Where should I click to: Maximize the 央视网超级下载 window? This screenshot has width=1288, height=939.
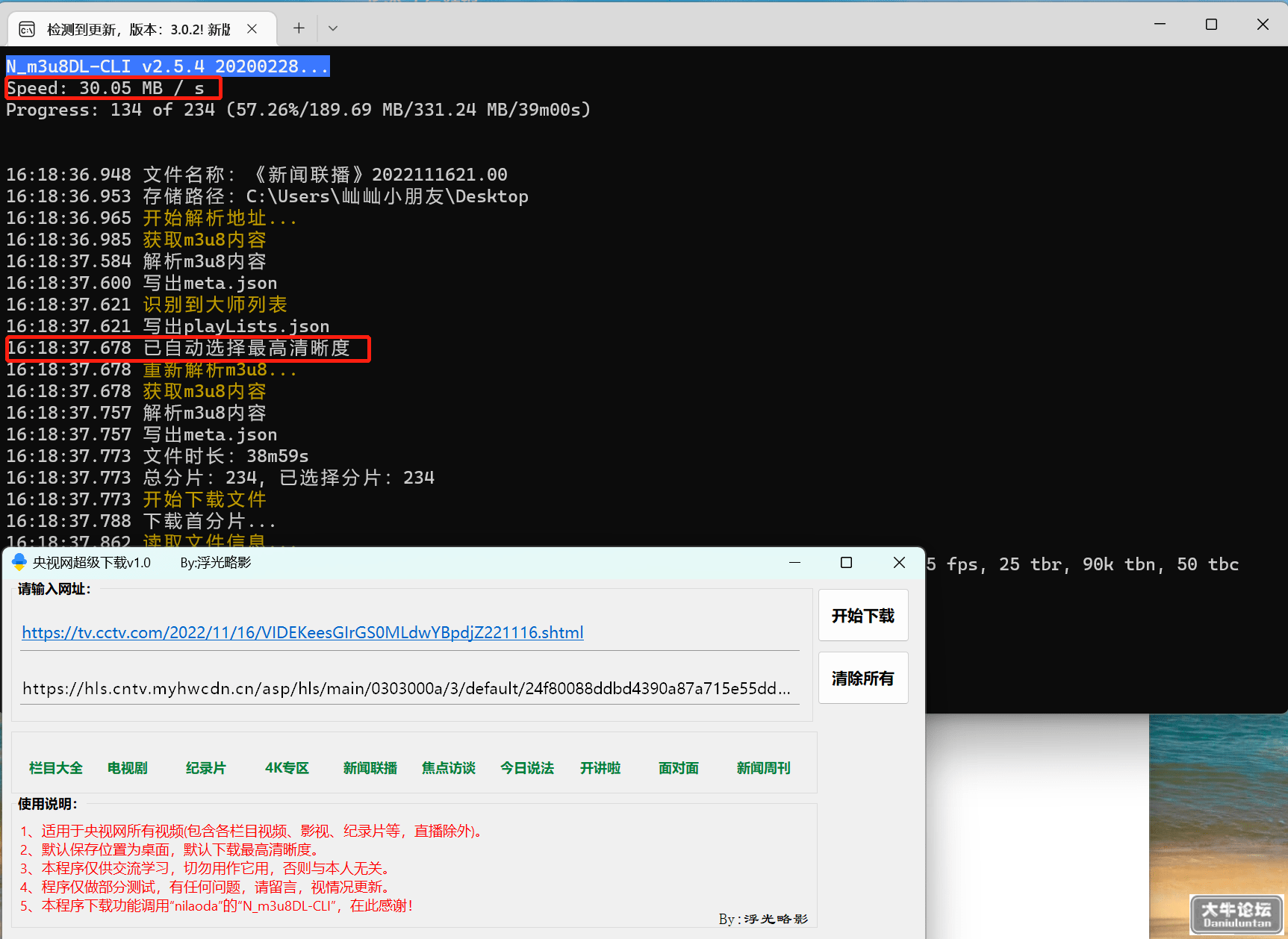click(846, 562)
